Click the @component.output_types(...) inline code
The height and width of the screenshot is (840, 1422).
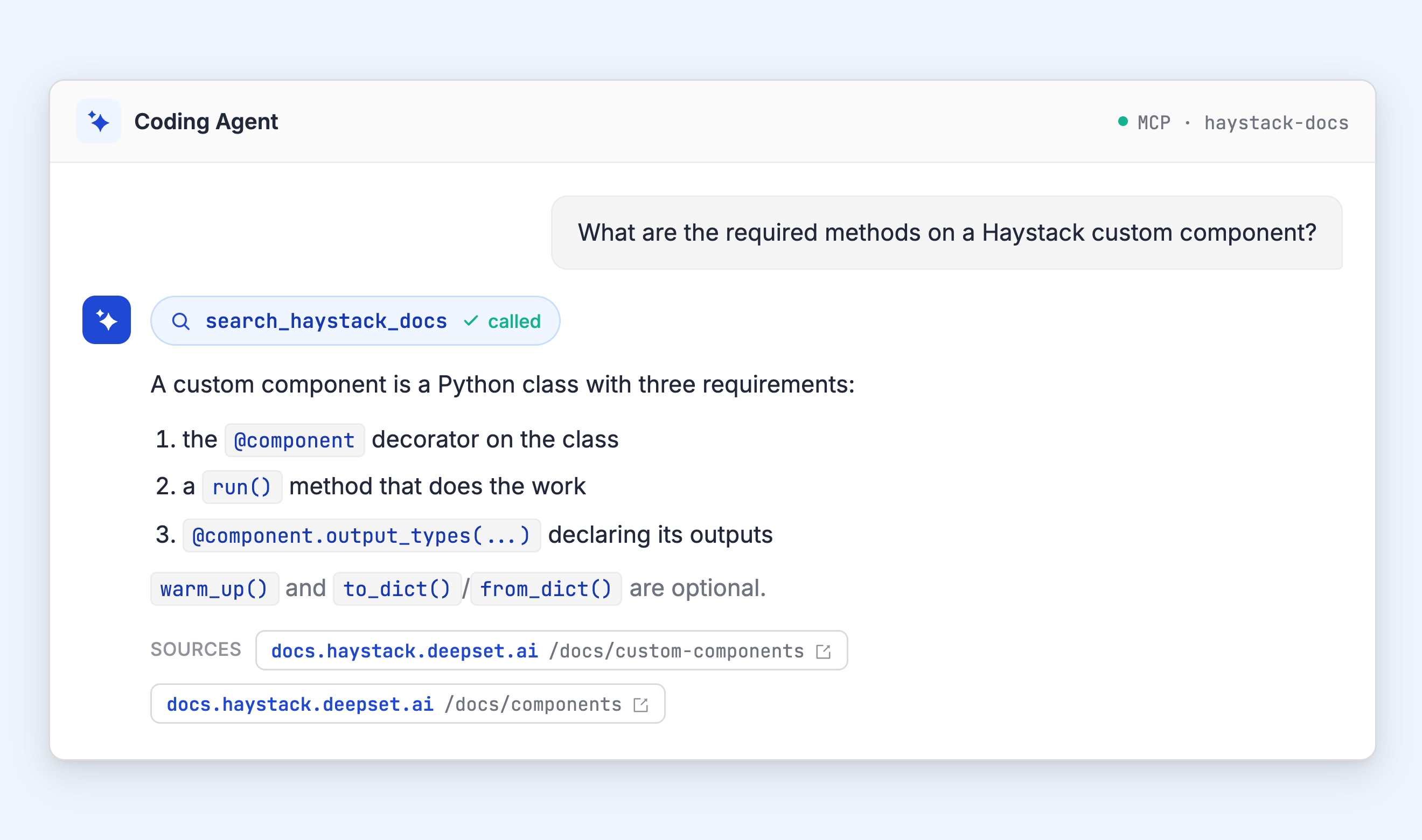tap(361, 535)
